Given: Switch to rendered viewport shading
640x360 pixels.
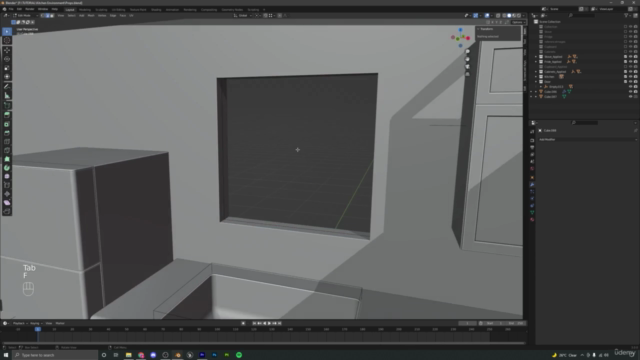Looking at the screenshot, I should pyautogui.click(x=519, y=16).
